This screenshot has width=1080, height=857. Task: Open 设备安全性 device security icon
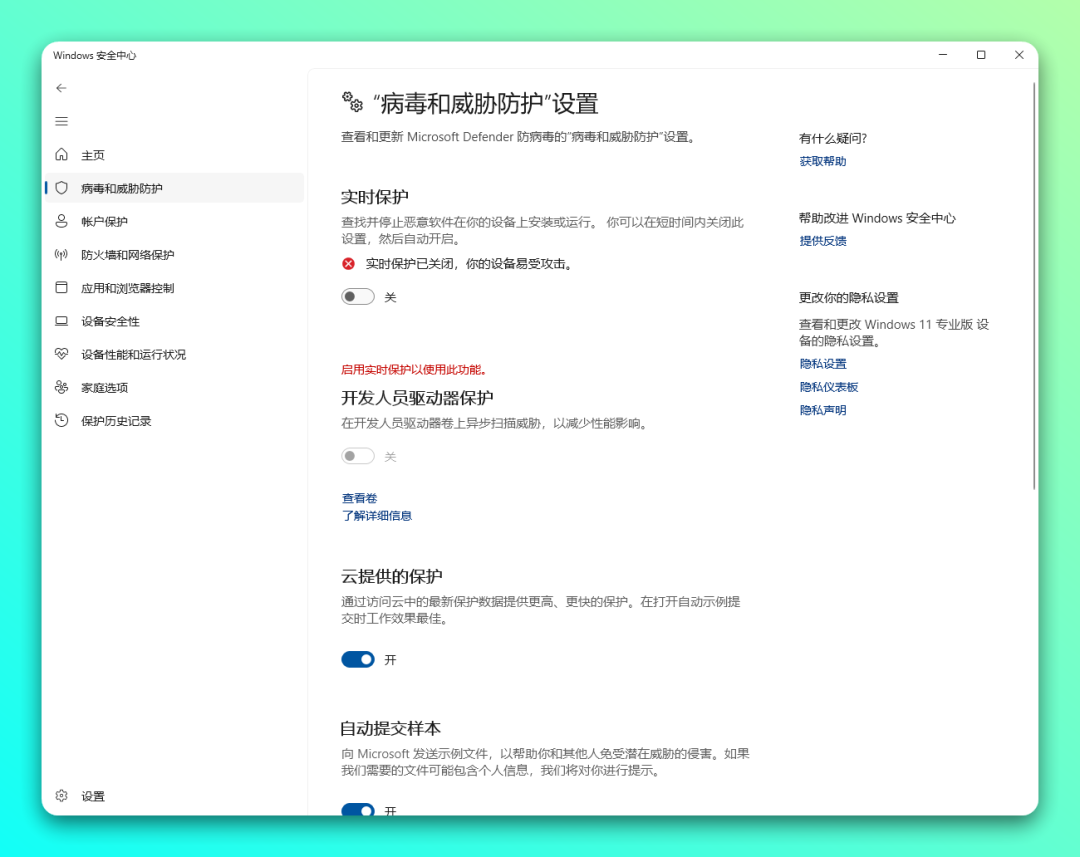[62, 321]
